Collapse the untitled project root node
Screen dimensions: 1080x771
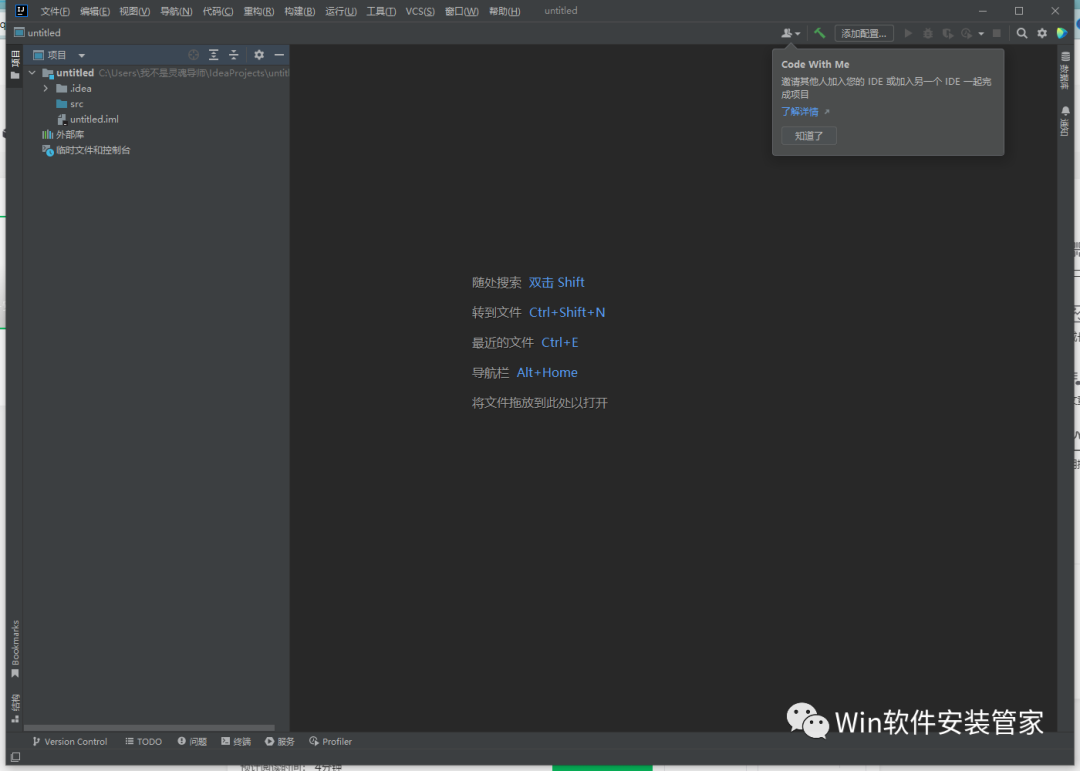point(32,73)
